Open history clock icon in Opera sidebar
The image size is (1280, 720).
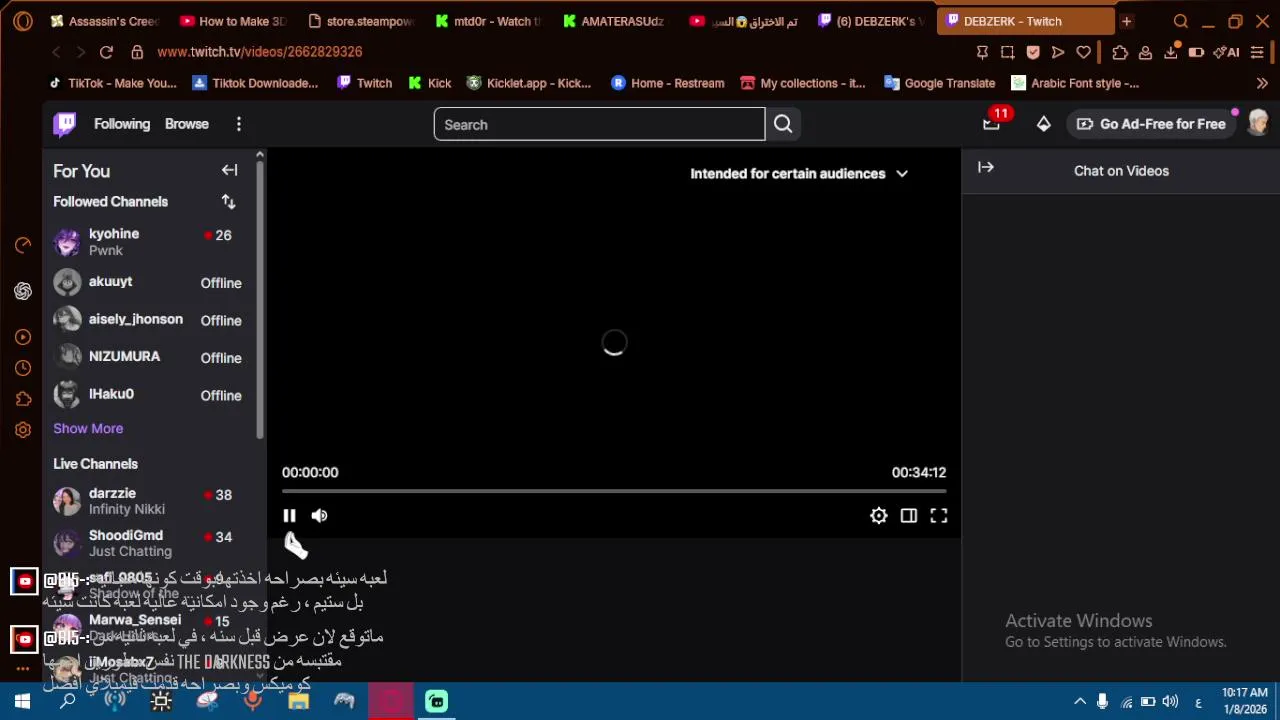23,368
